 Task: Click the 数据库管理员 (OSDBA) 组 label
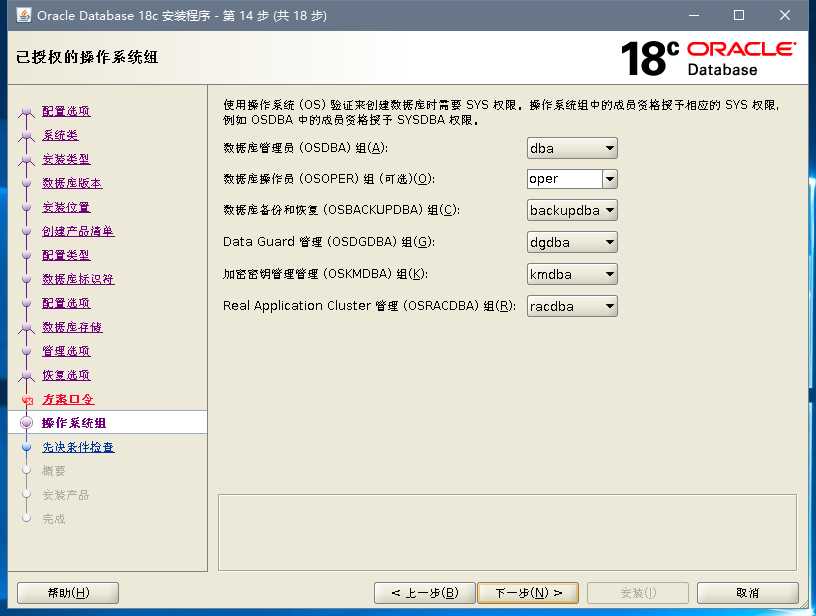[x=305, y=148]
